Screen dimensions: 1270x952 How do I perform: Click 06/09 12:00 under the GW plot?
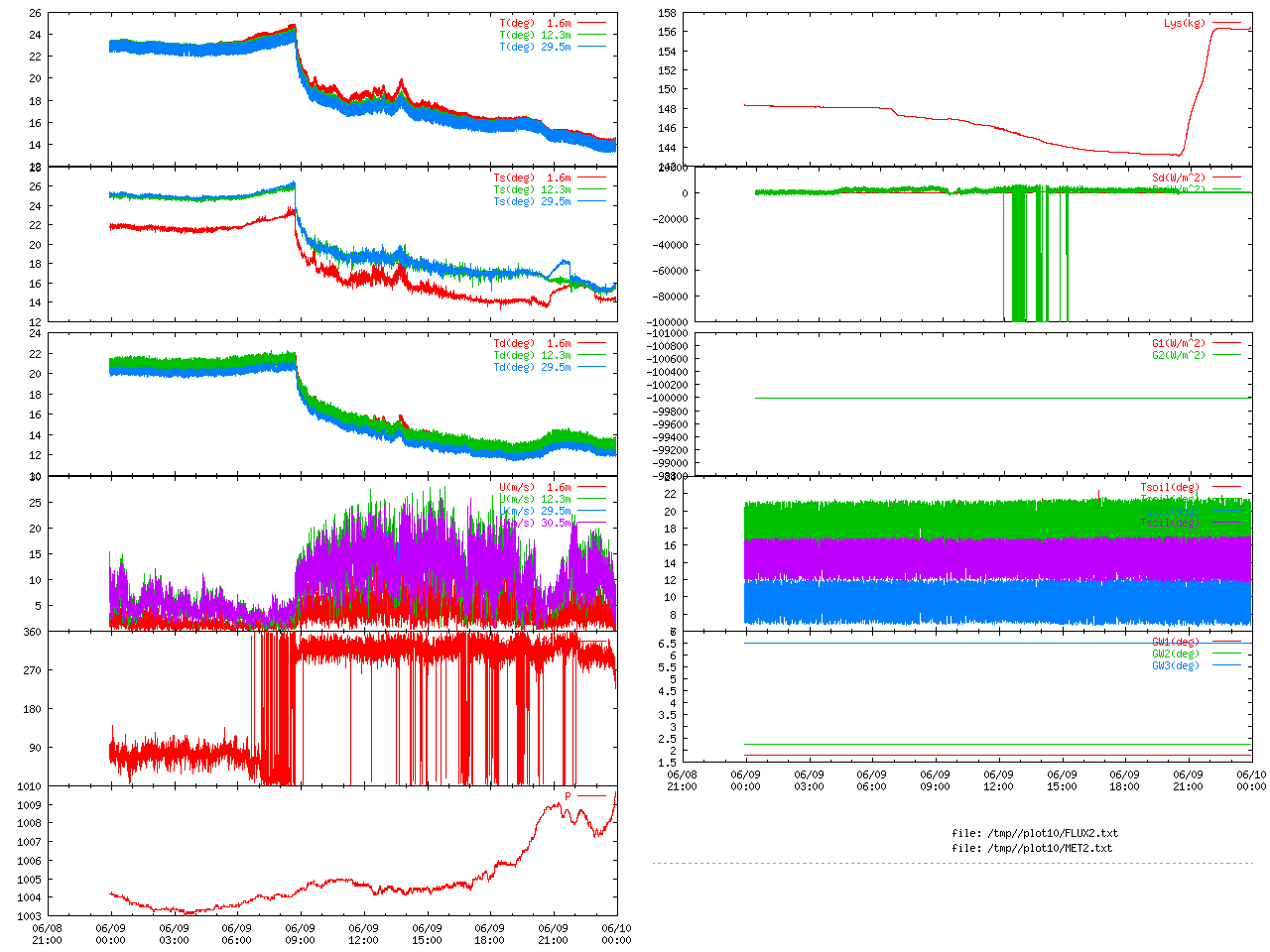(x=998, y=780)
